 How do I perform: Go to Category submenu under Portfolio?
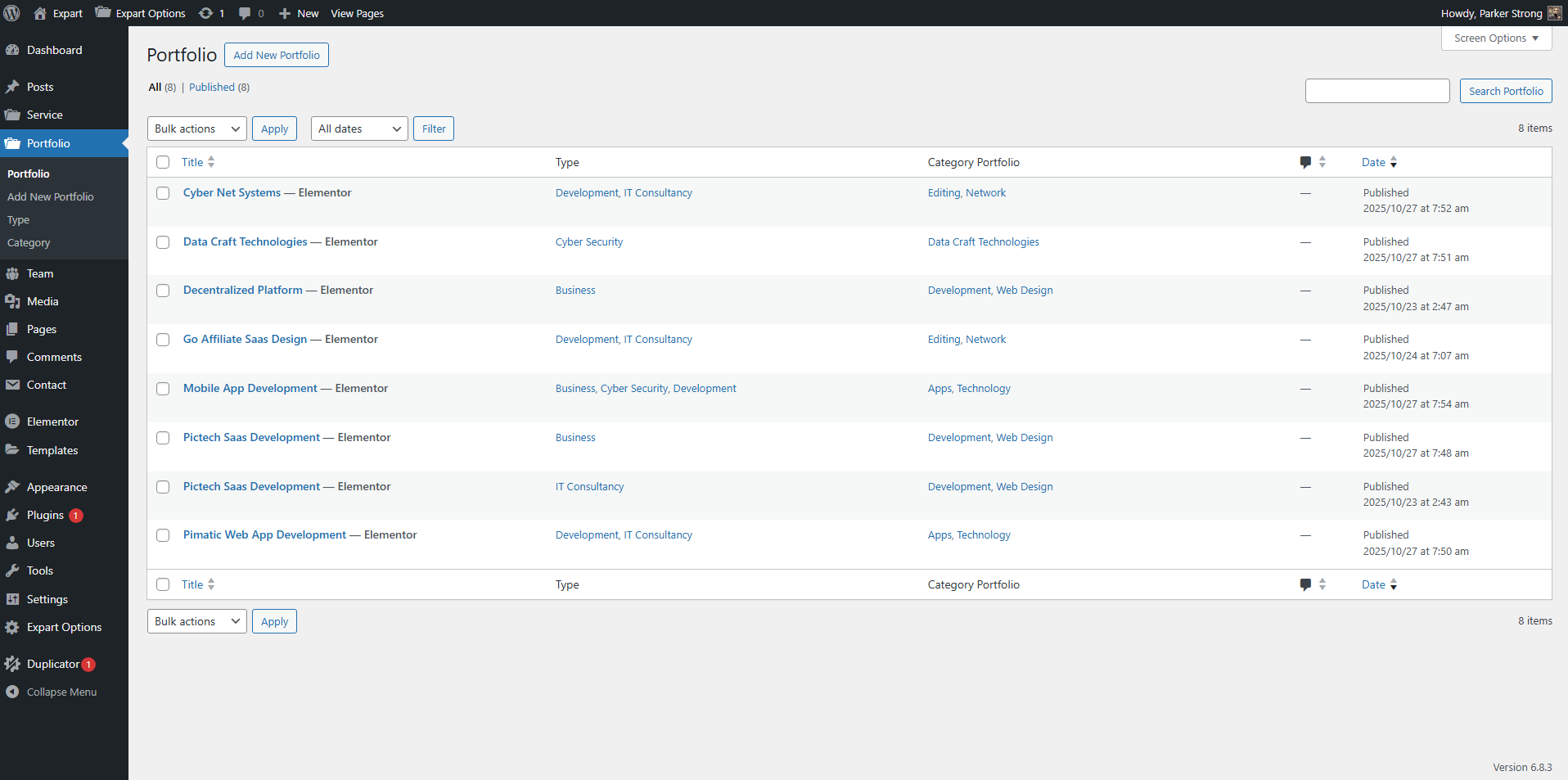click(x=29, y=243)
